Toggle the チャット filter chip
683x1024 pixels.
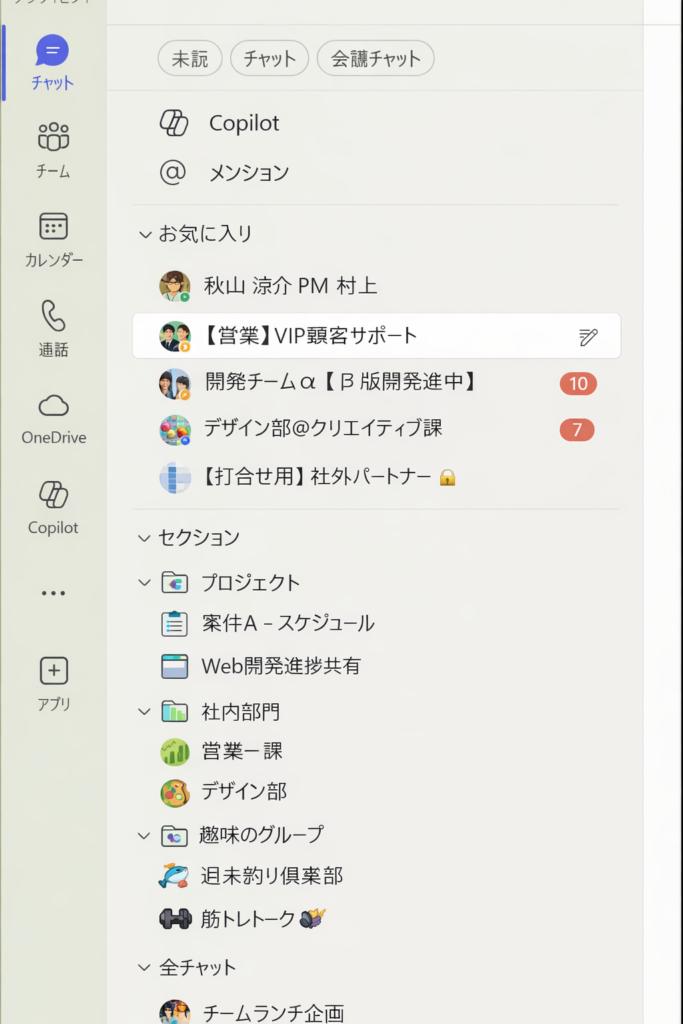coord(269,59)
